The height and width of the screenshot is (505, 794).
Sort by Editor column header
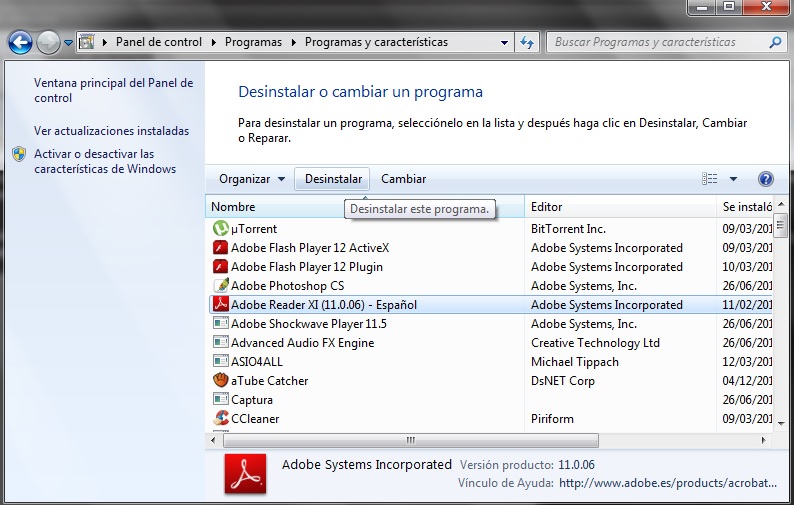[x=620, y=207]
